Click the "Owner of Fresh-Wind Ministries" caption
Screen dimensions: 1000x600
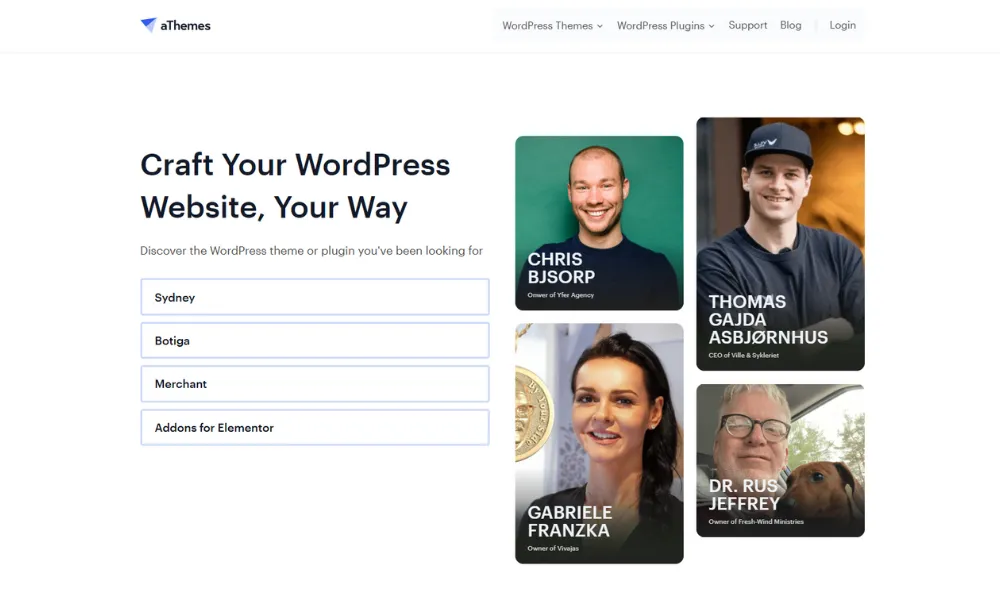[x=755, y=522]
